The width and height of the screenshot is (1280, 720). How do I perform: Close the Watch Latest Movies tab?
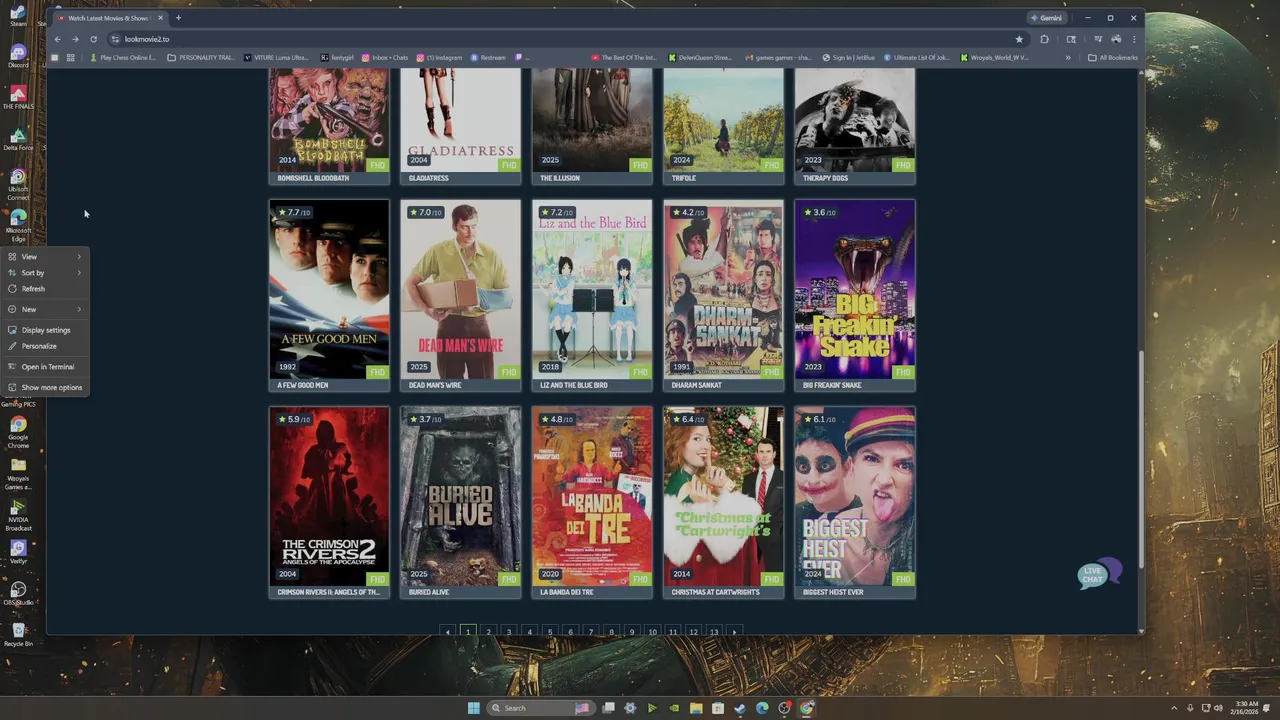[x=159, y=17]
